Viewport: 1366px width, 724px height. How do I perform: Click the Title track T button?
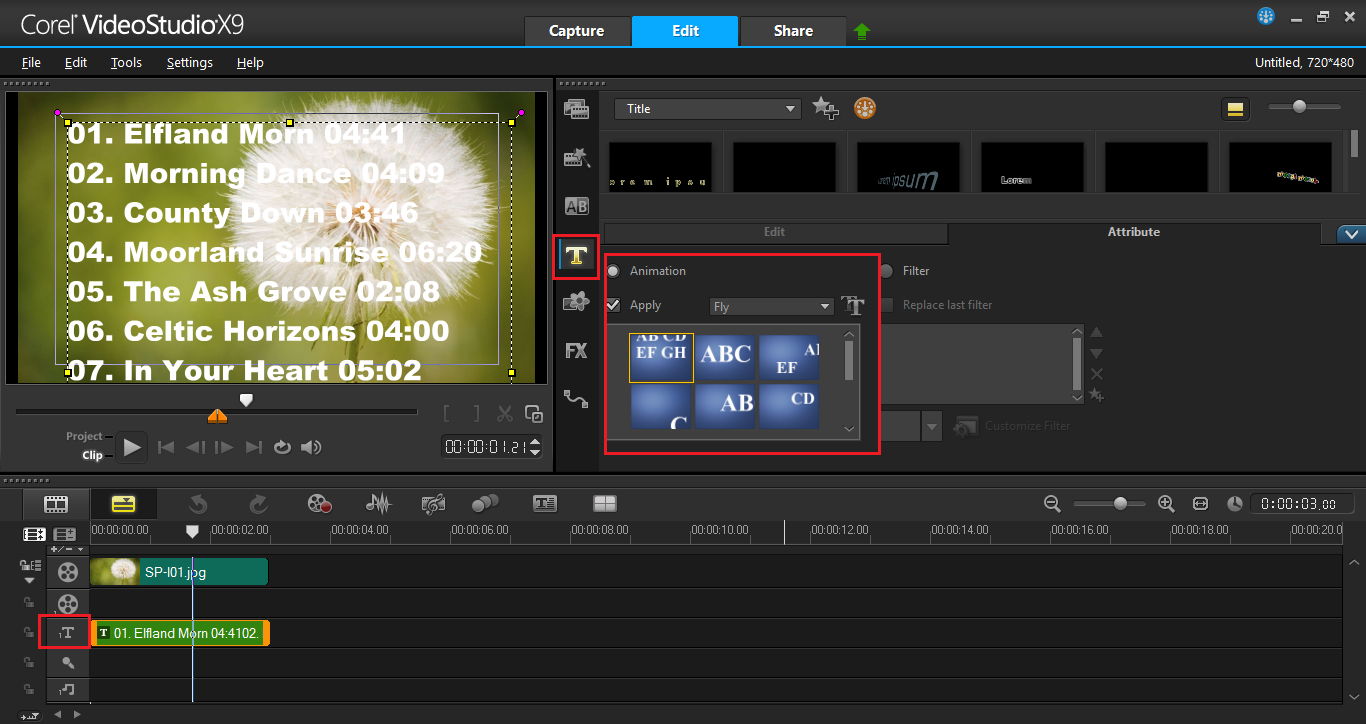pyautogui.click(x=66, y=633)
